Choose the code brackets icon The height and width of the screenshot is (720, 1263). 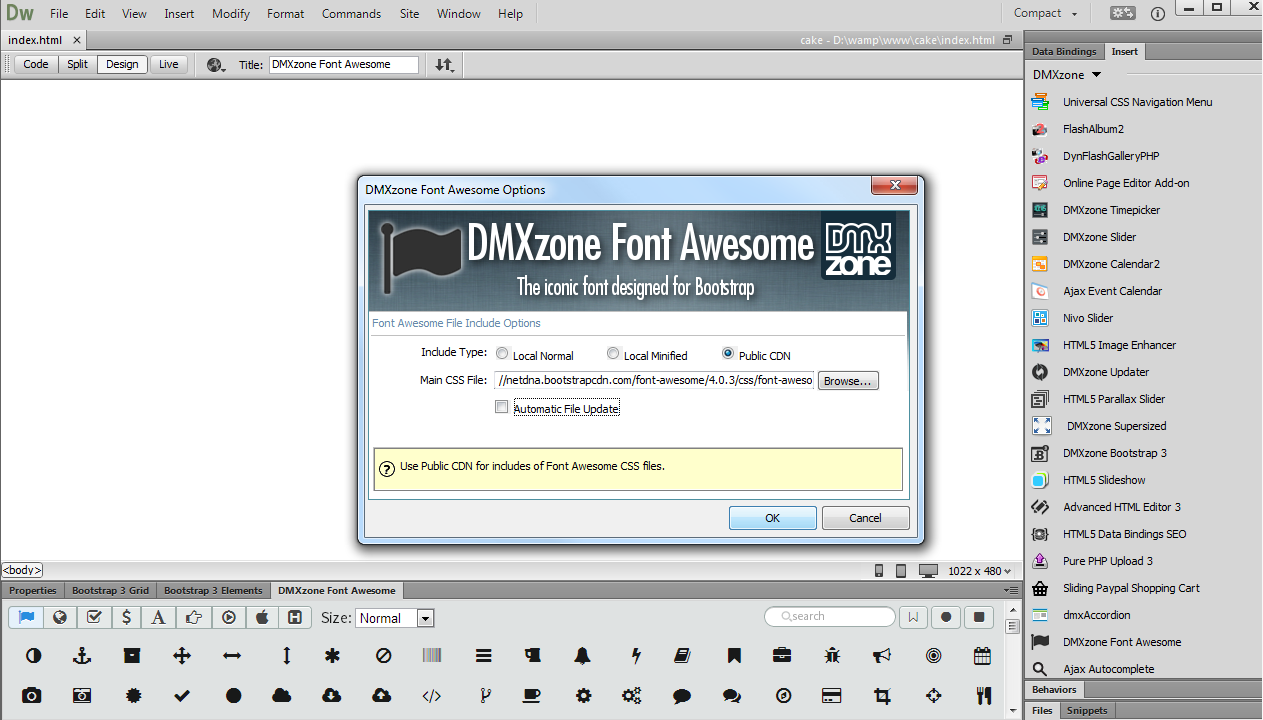click(432, 695)
